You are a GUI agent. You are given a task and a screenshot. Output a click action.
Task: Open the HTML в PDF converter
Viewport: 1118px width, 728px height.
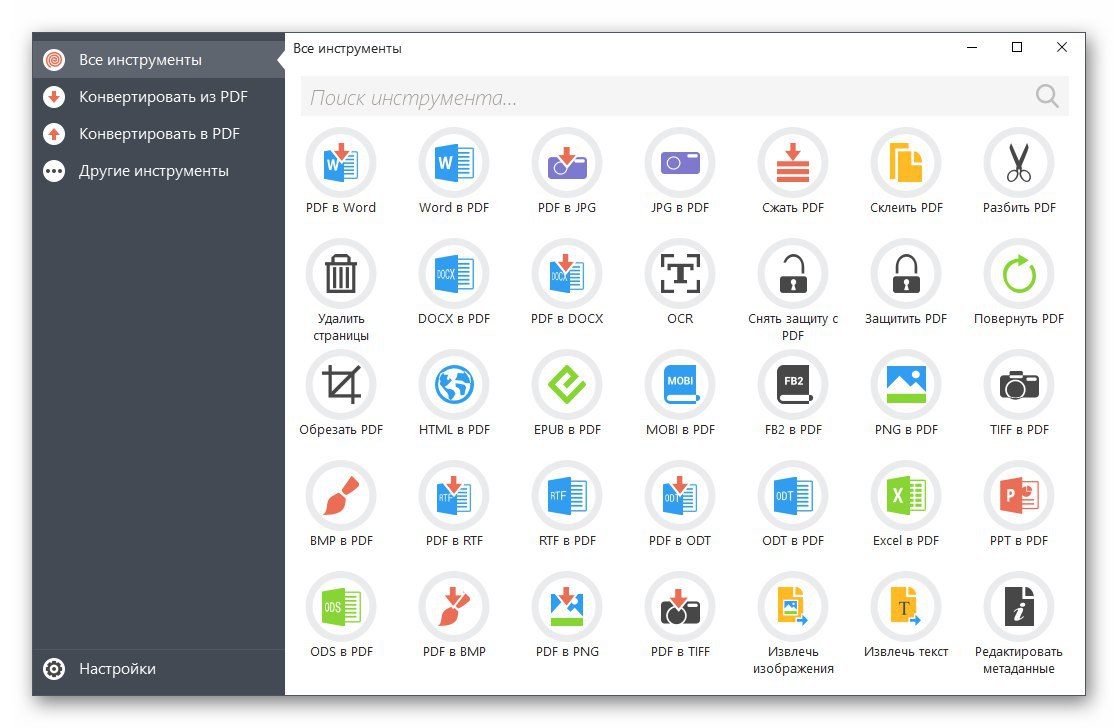click(x=454, y=385)
